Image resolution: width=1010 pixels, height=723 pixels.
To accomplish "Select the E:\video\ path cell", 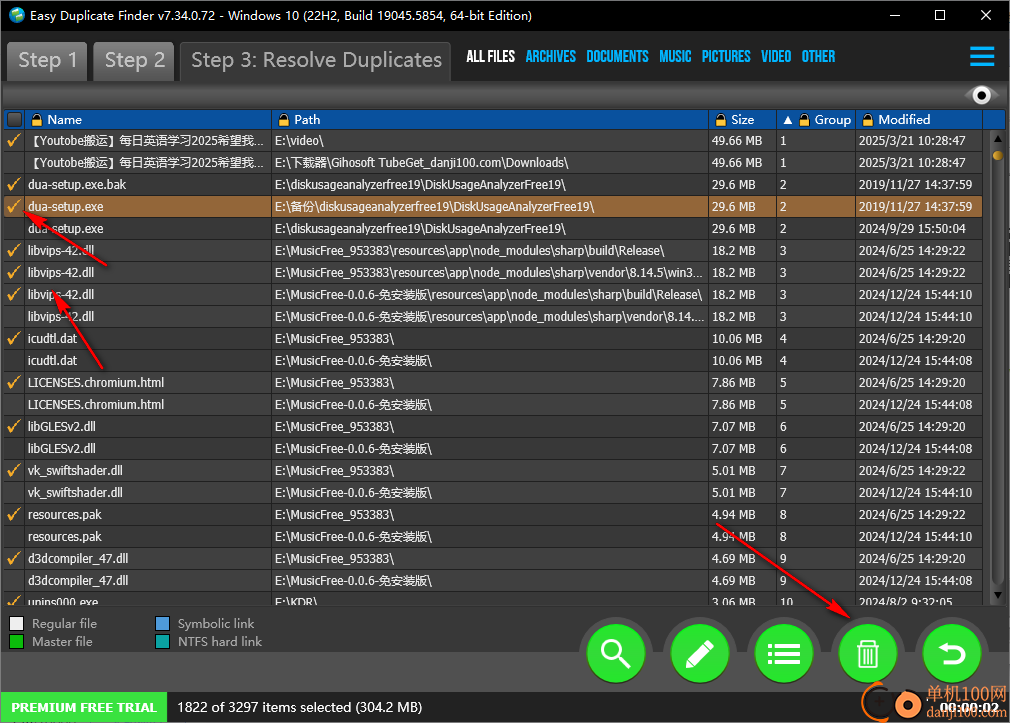I will [490, 140].
